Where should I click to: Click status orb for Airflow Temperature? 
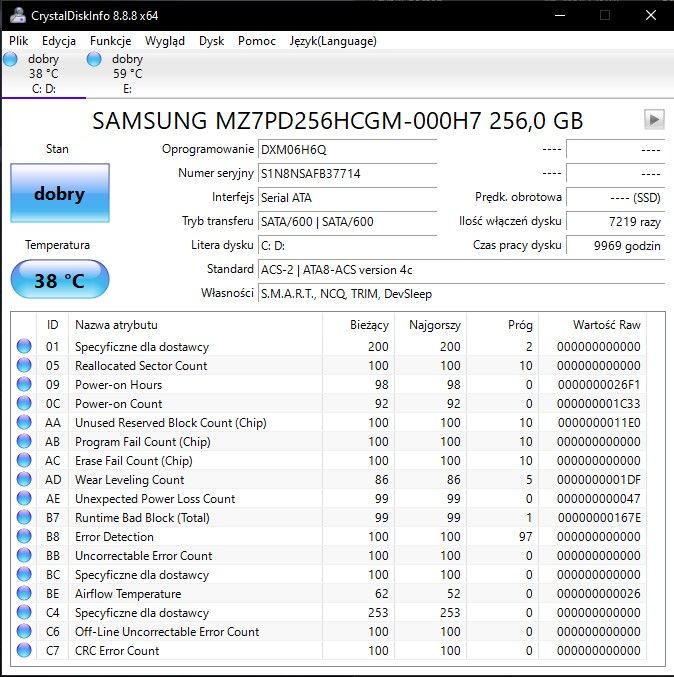click(x=24, y=593)
